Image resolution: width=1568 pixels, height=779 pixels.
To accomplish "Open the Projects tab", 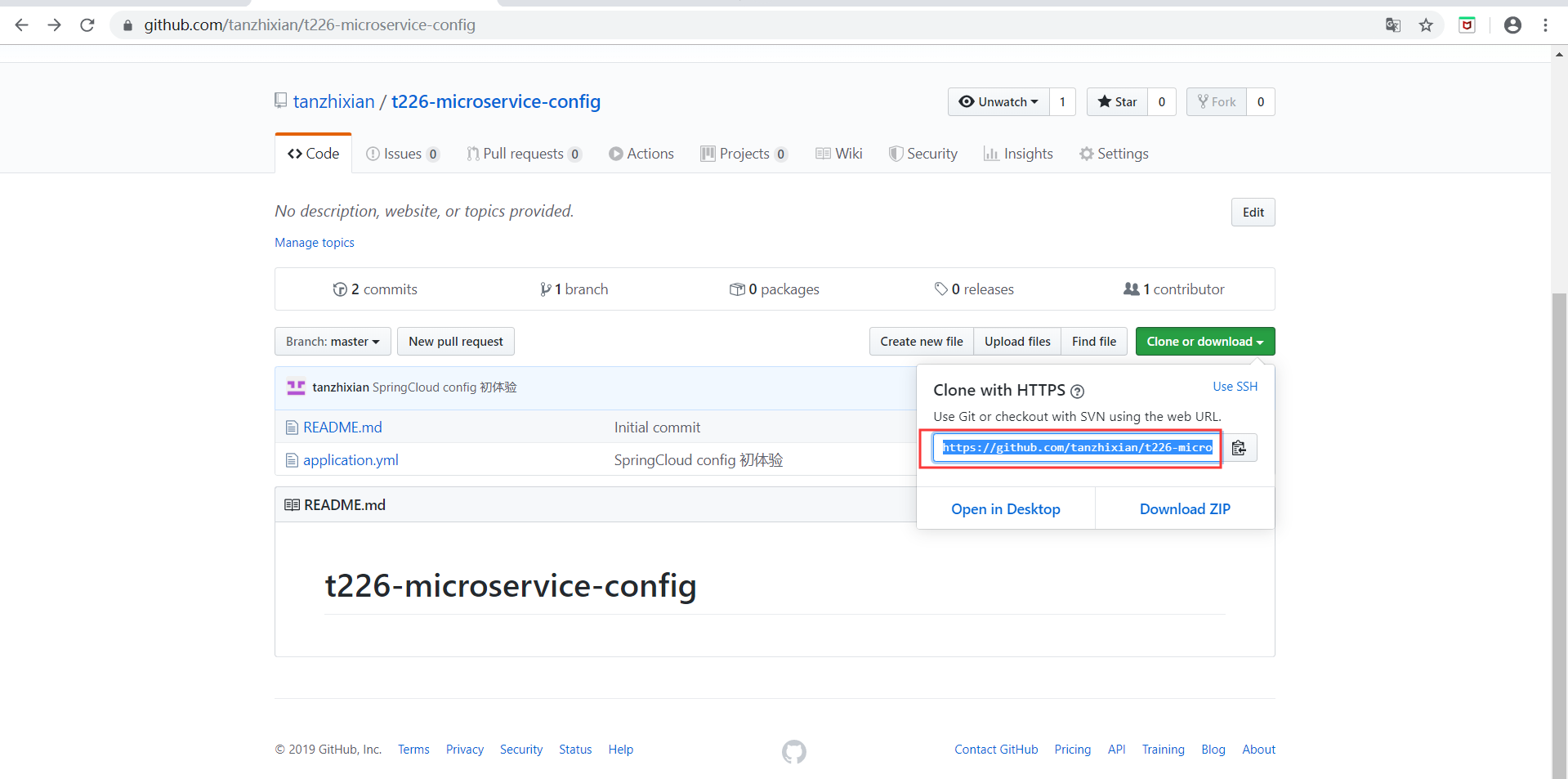I will click(x=744, y=154).
